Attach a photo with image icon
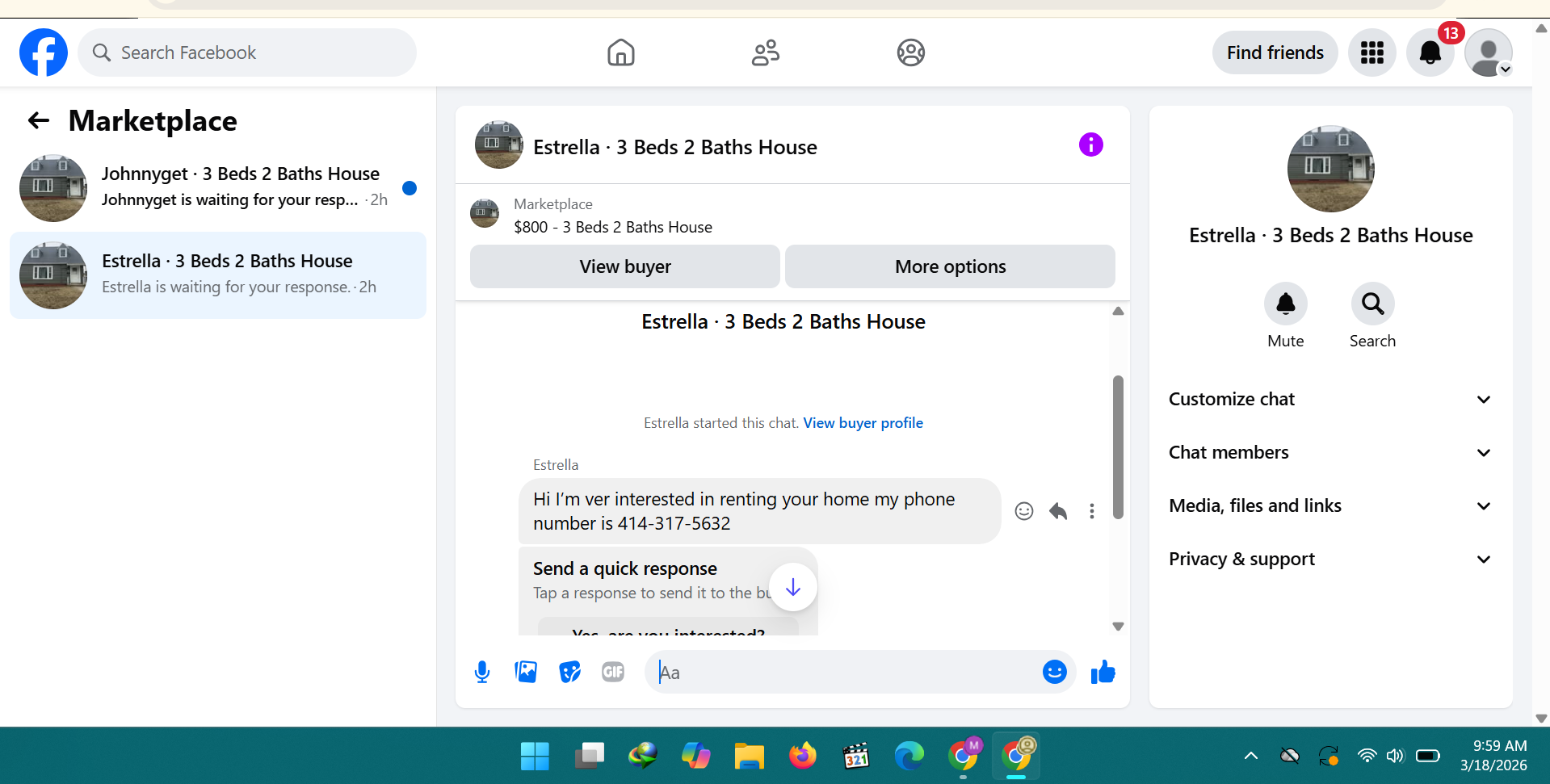 526,672
